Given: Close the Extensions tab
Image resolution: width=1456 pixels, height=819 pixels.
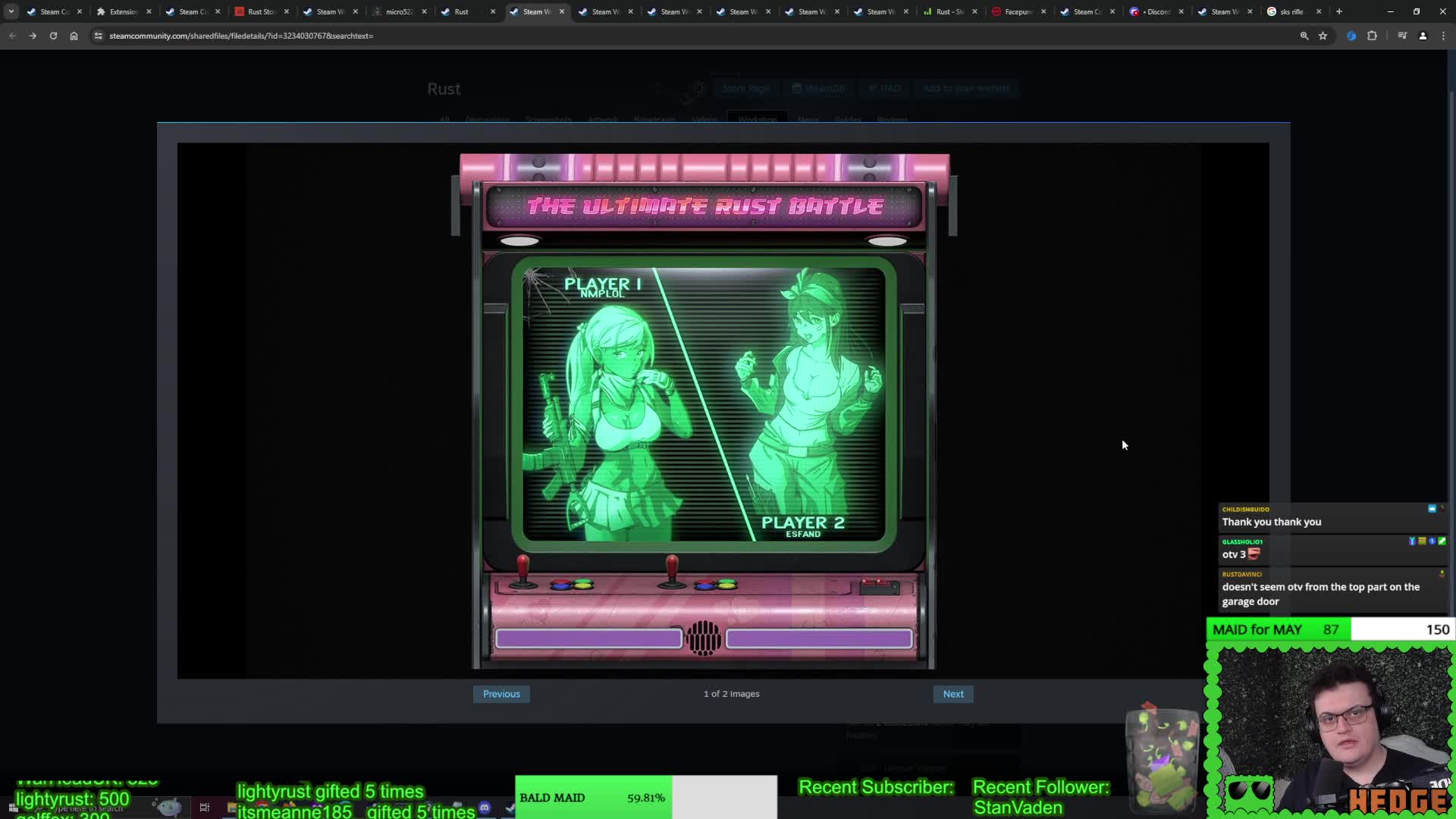Looking at the screenshot, I should click(x=149, y=11).
